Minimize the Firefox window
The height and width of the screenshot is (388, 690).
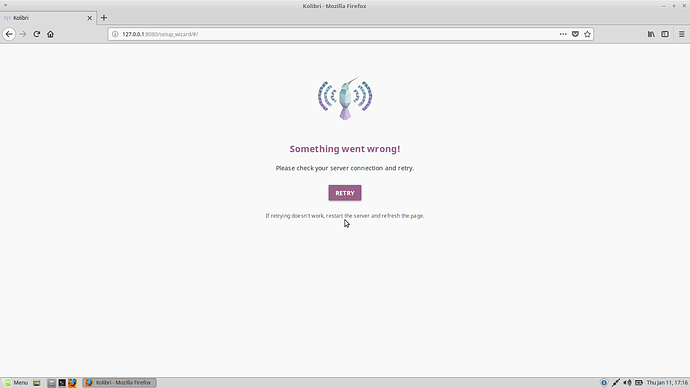[x=664, y=6]
